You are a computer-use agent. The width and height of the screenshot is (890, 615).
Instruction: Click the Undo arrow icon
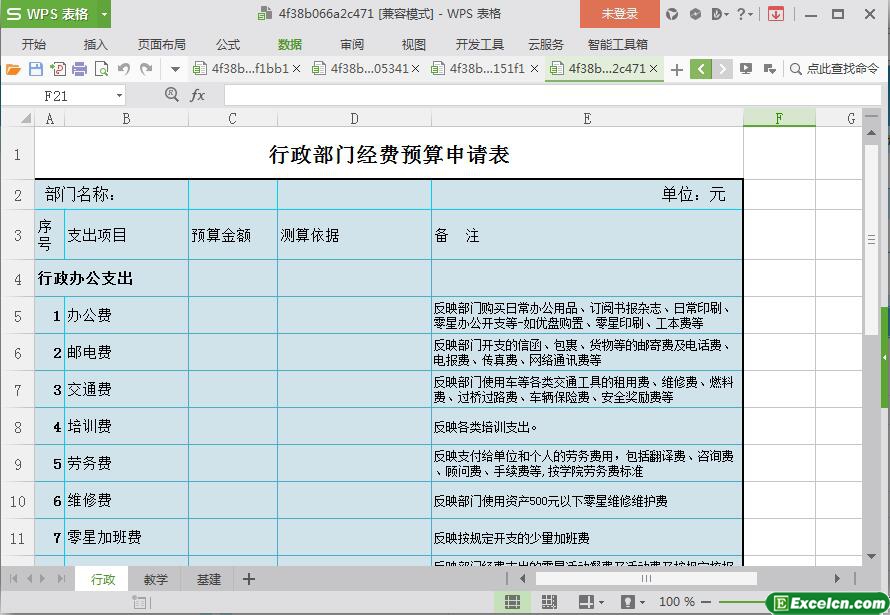pos(124,69)
